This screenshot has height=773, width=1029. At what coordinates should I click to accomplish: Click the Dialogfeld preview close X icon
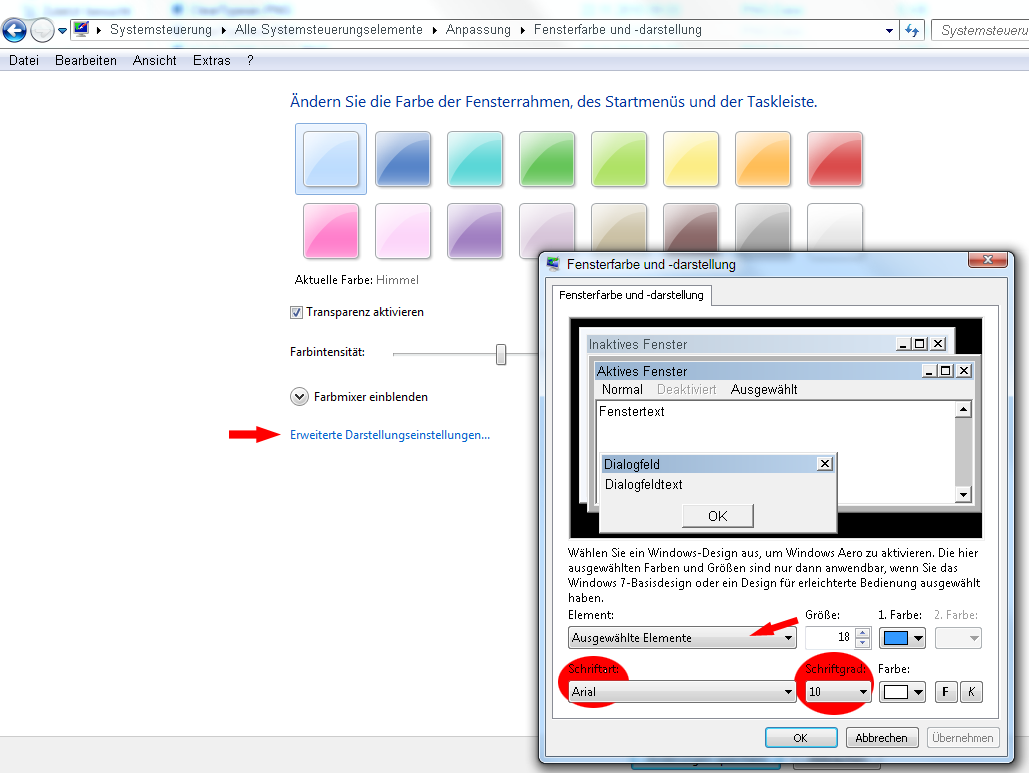point(825,464)
